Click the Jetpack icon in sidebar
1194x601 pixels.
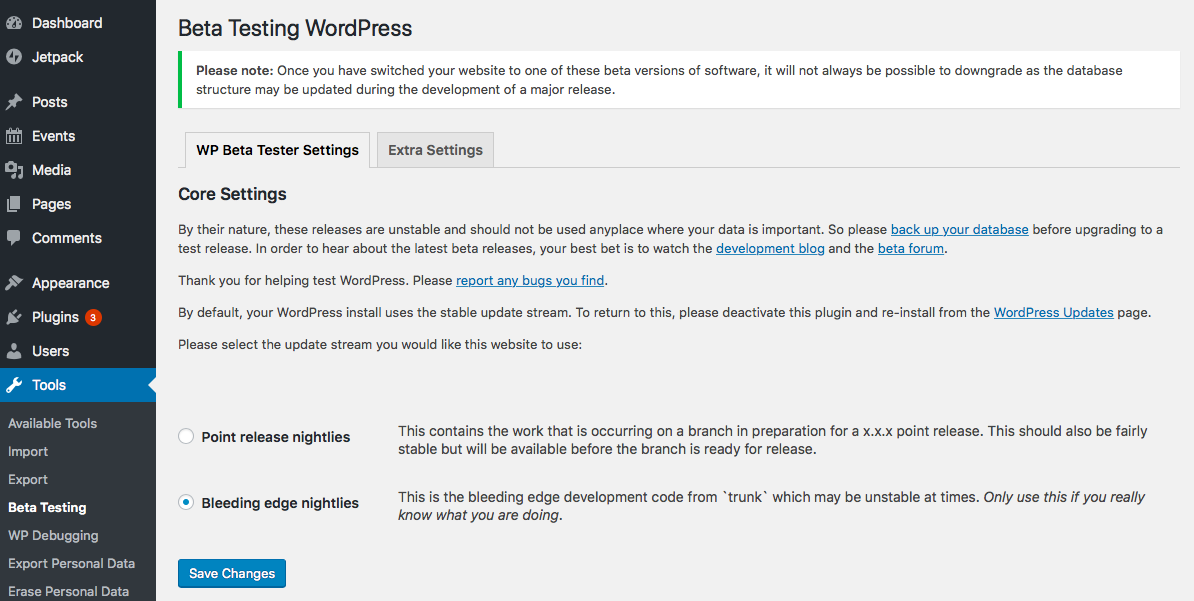coord(14,57)
